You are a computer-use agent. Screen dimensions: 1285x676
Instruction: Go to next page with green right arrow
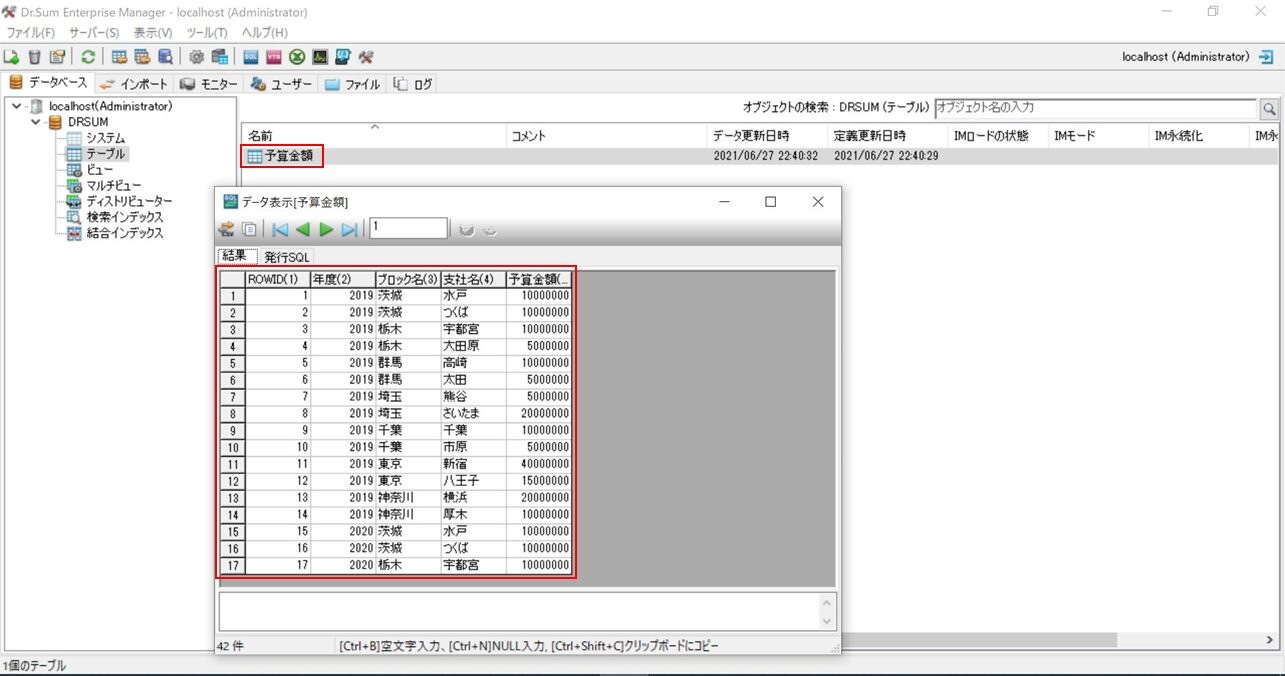pos(326,229)
